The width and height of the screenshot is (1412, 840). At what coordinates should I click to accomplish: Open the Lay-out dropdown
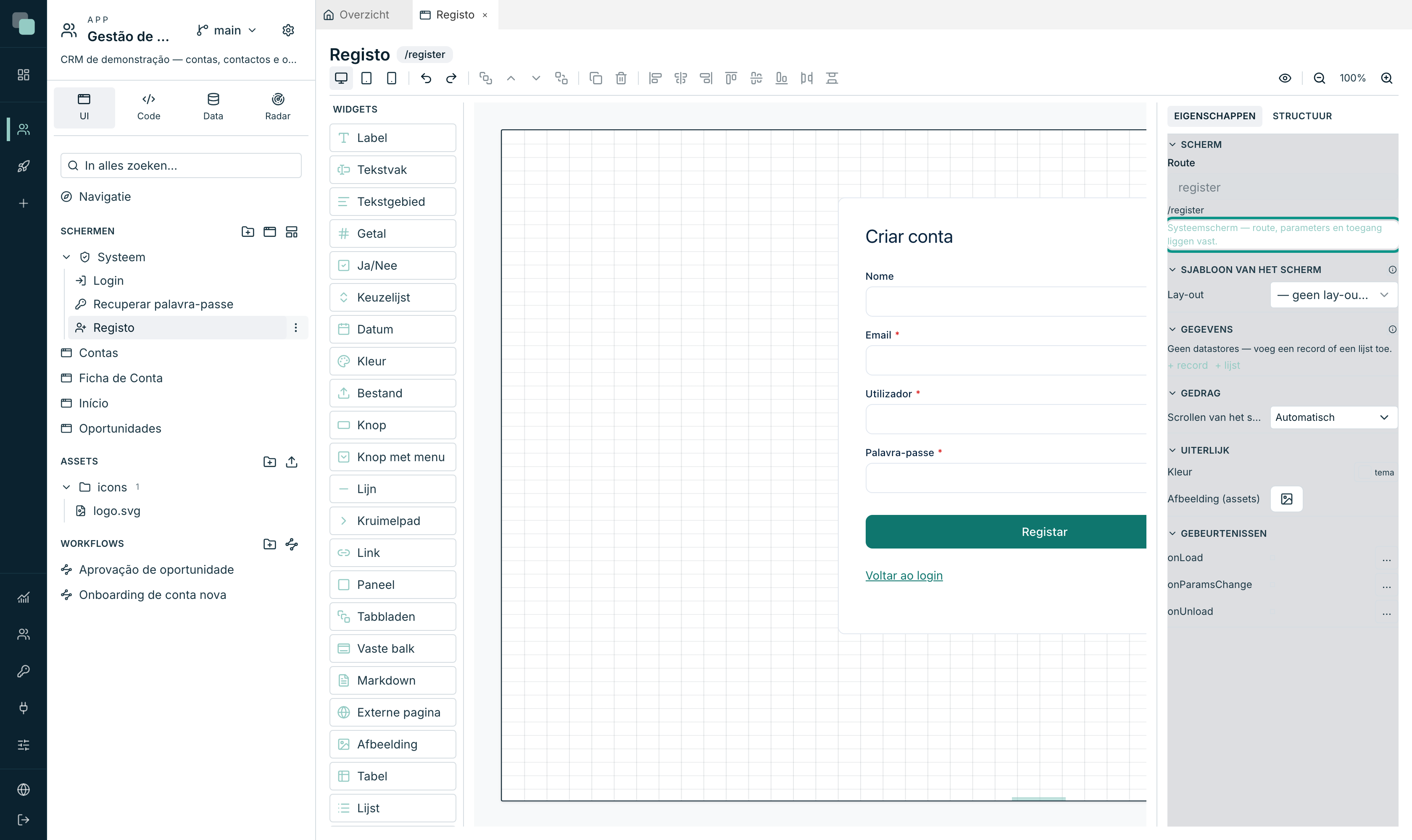pos(1333,295)
